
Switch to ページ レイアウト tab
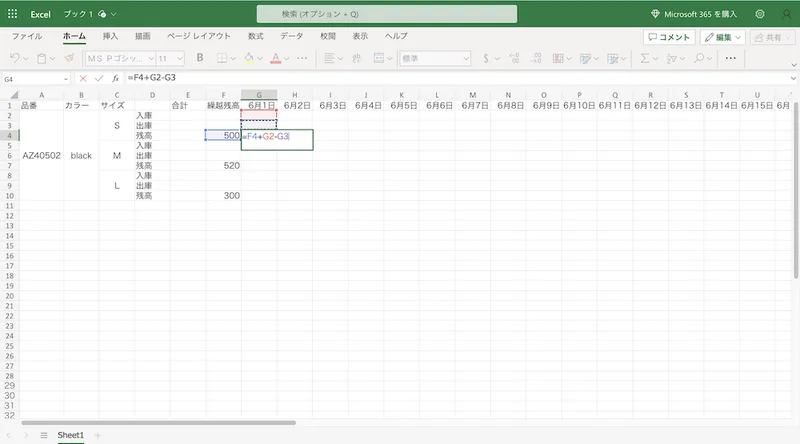coord(199,36)
